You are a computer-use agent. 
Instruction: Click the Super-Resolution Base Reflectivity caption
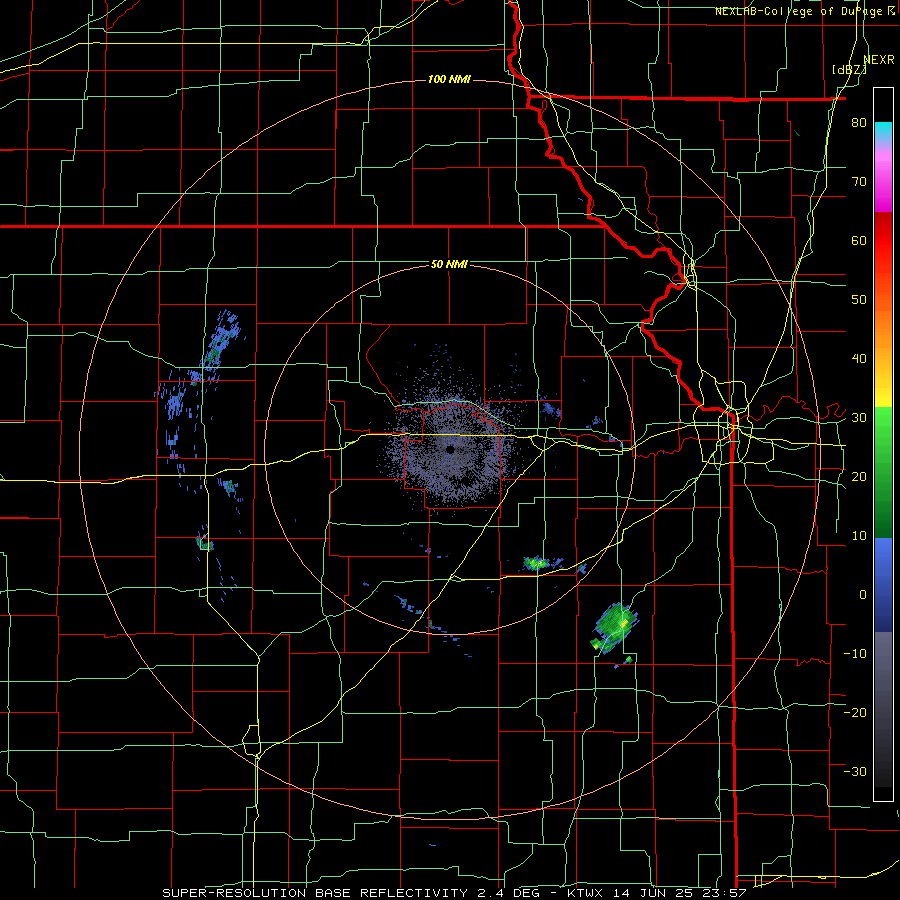tap(454, 893)
